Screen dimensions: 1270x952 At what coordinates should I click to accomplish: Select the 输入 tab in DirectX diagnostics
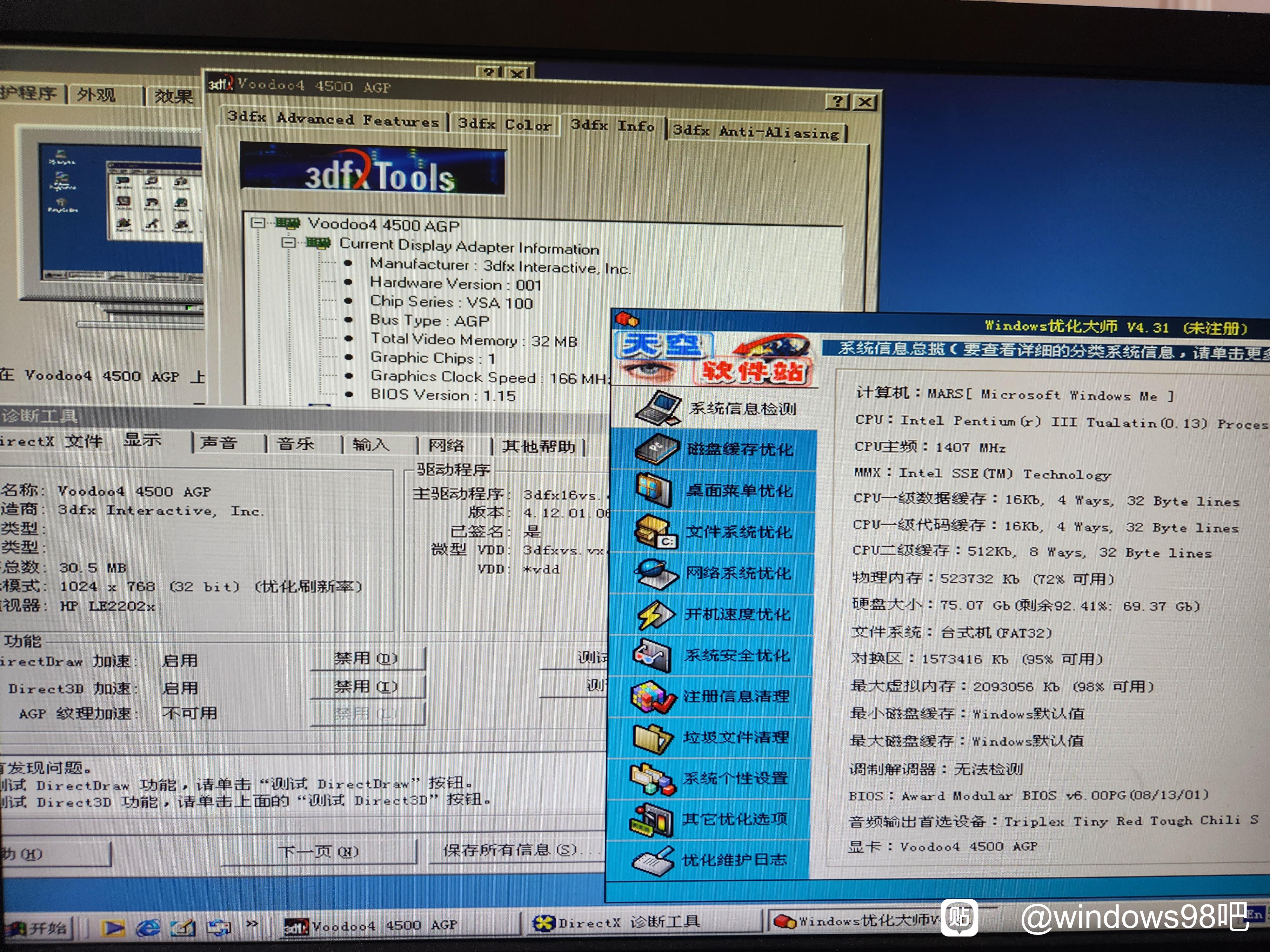pyautogui.click(x=371, y=444)
